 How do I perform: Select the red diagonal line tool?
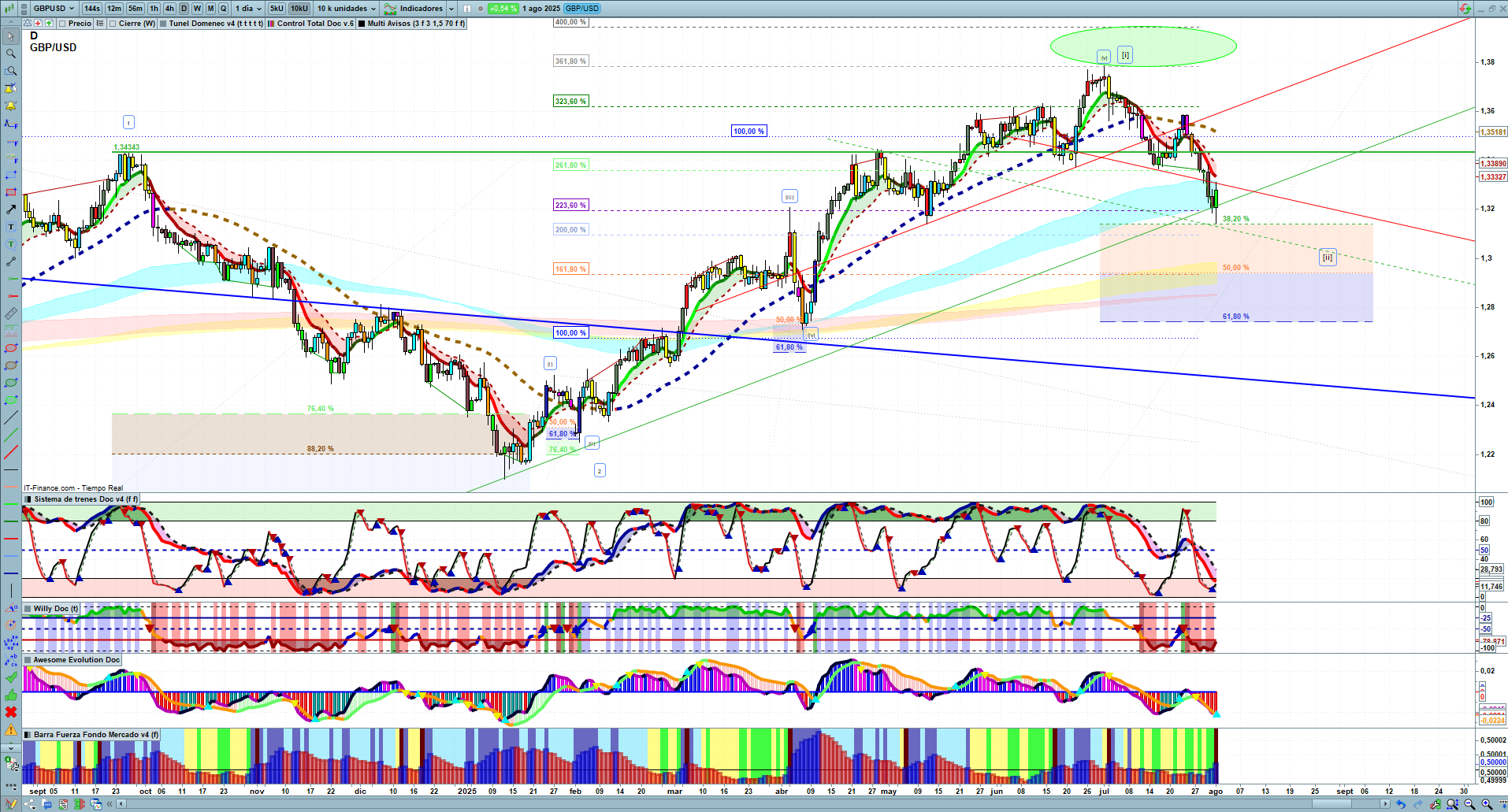point(11,452)
